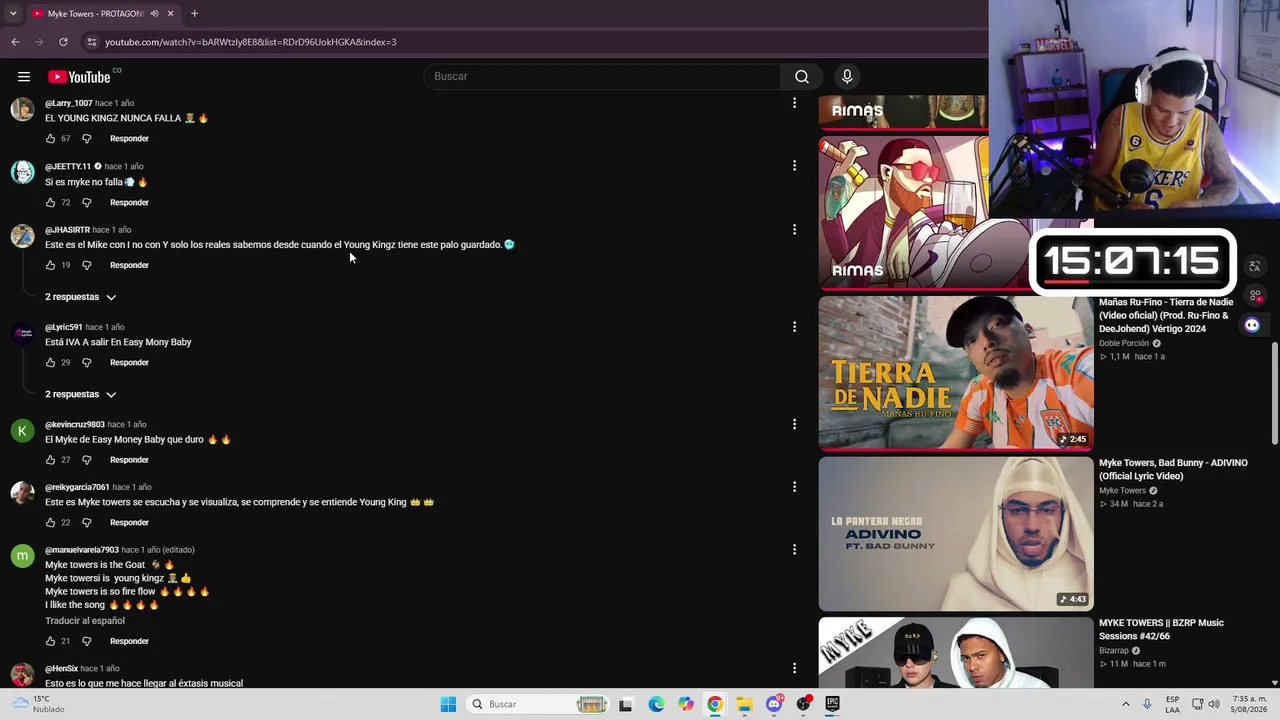This screenshot has height=720, width=1280.
Task: Open the BZRP Music Sessions #42/66 title
Action: [x=1161, y=629]
